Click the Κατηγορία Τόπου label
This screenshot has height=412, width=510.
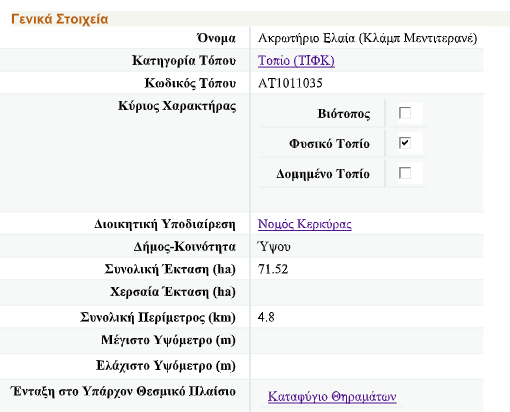click(x=184, y=61)
